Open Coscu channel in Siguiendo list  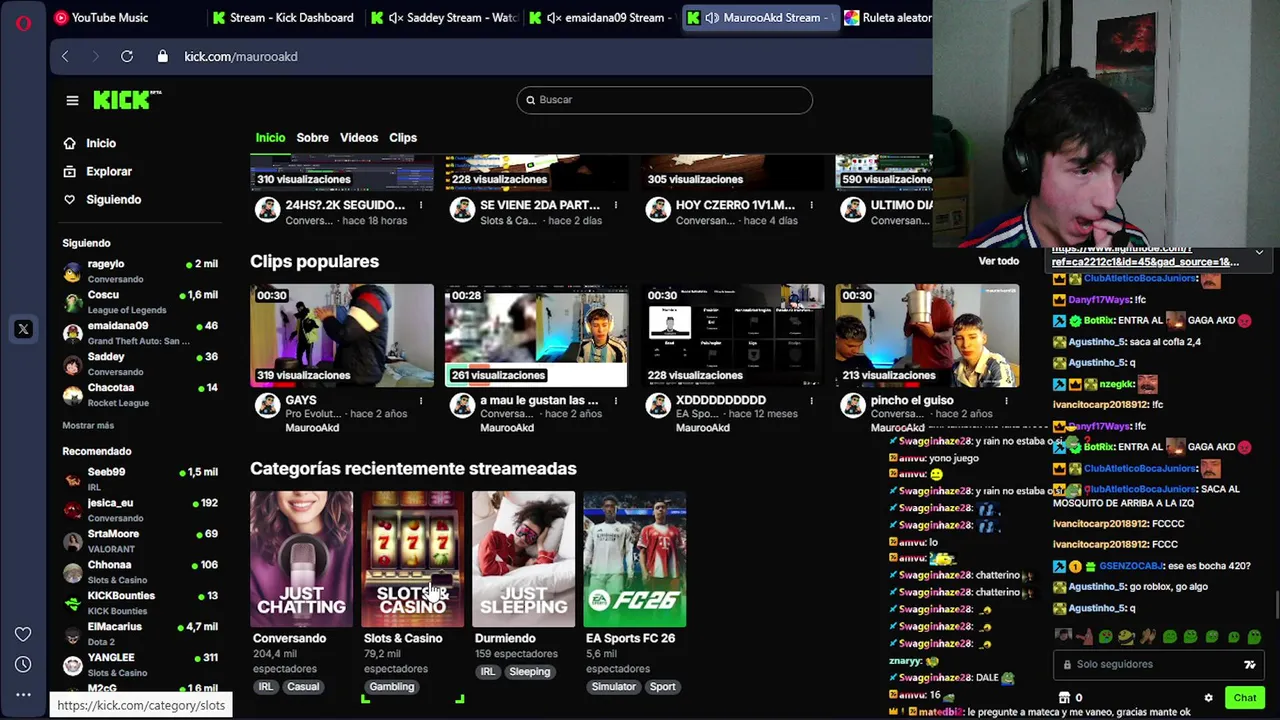140,302
